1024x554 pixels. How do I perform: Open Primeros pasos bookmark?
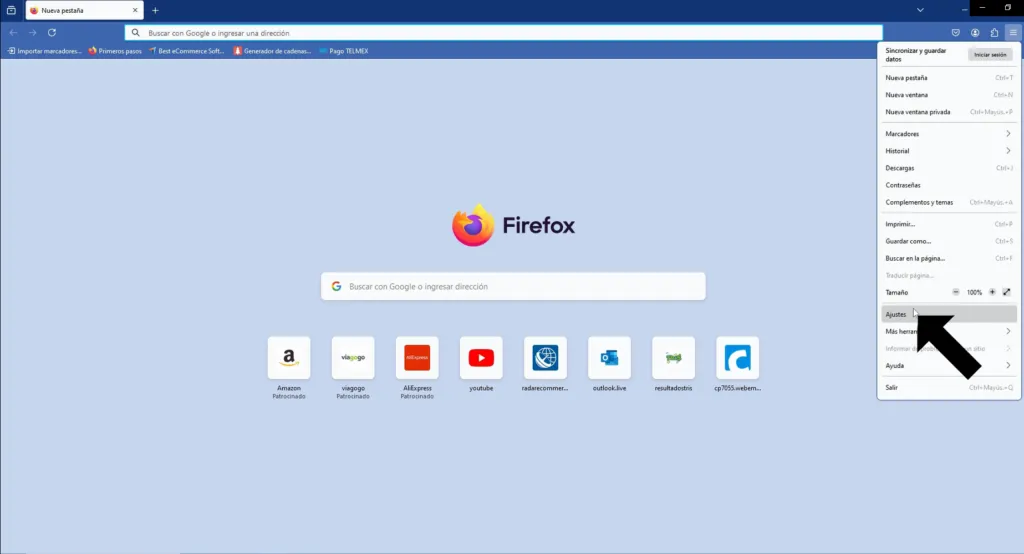pos(115,51)
